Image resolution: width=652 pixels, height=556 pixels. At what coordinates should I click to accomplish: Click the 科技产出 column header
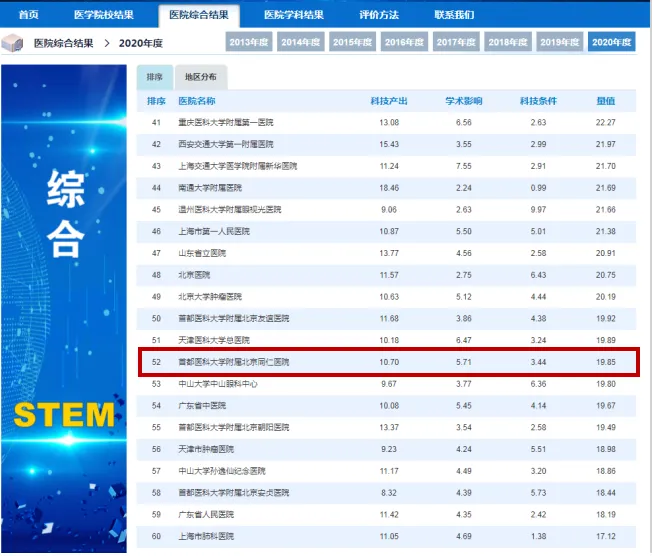(x=389, y=101)
